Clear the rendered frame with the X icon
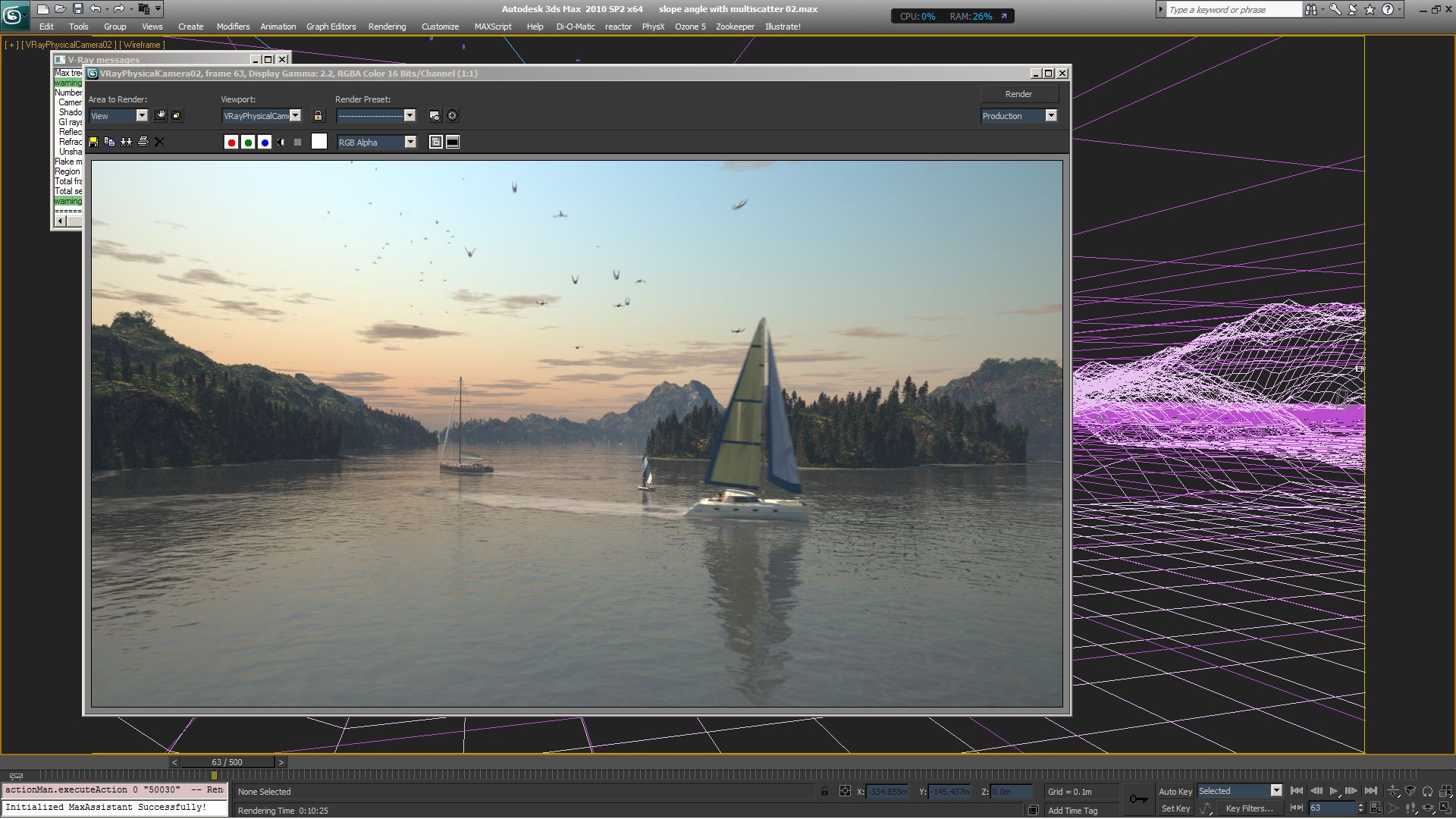Screen dimensions: 1456x819 pos(159,142)
